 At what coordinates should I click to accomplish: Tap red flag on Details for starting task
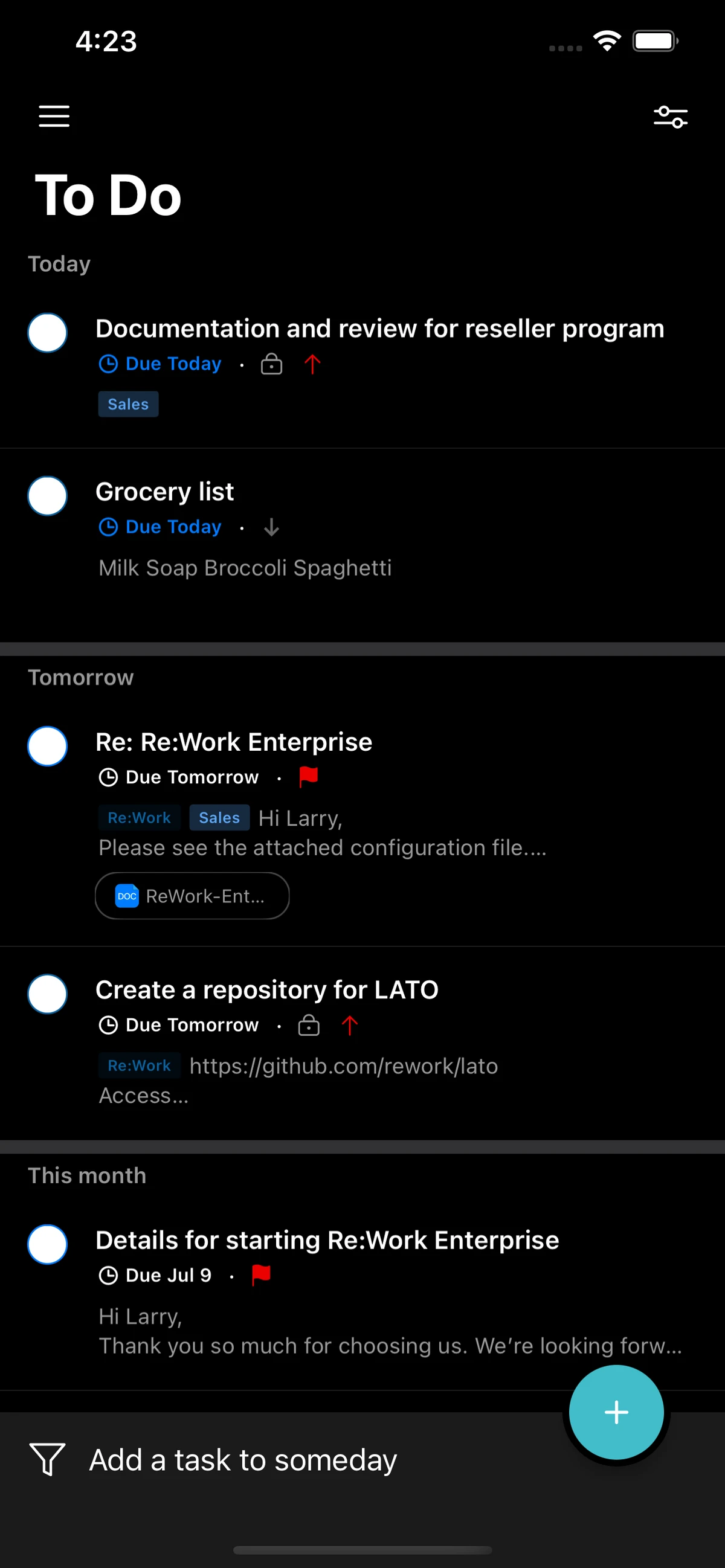(x=261, y=1274)
